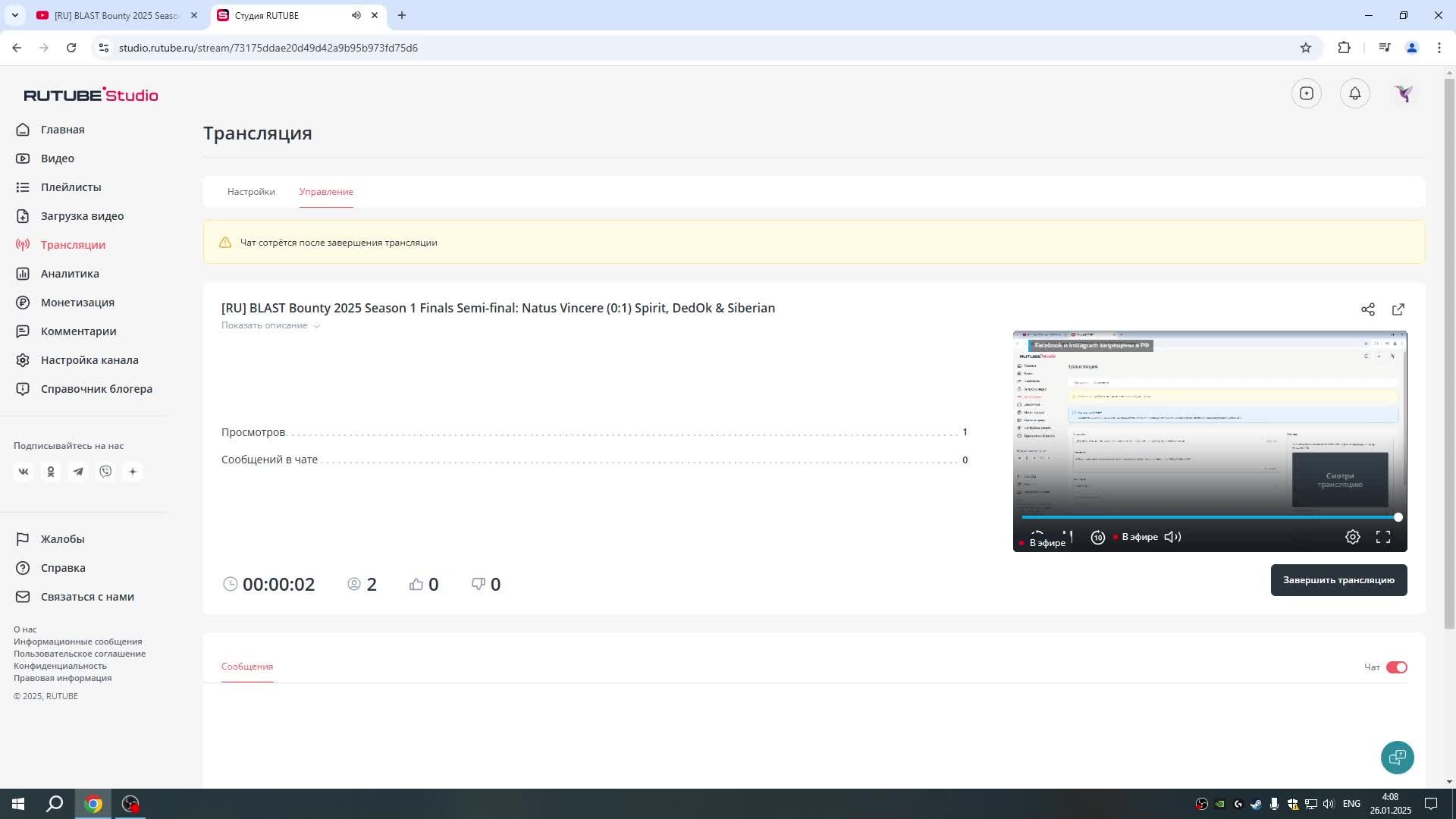This screenshot has width=1456, height=819.
Task: Open Информационные сообщения link
Action: (x=77, y=642)
